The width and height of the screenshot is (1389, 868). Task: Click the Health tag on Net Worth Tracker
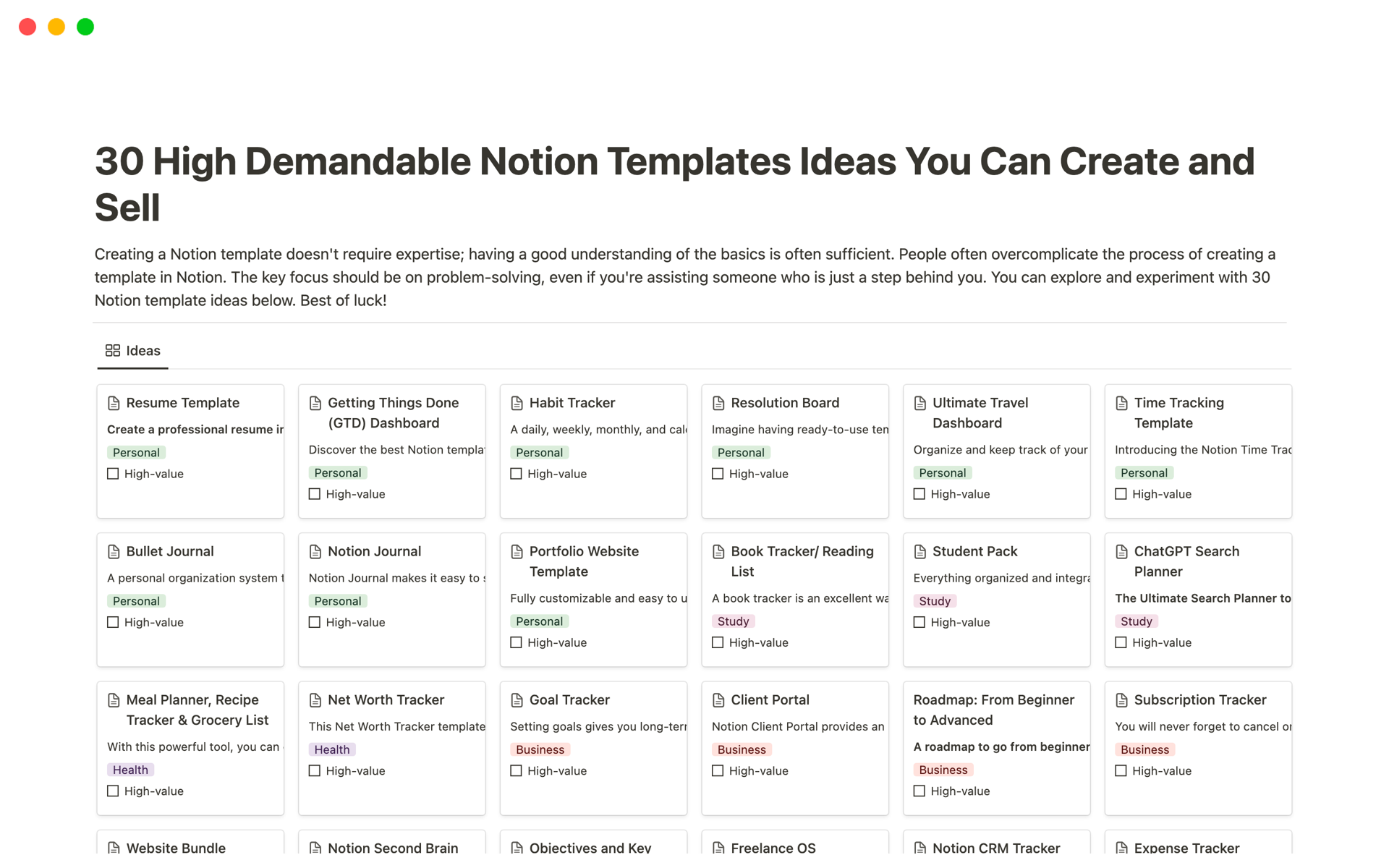[x=332, y=750]
